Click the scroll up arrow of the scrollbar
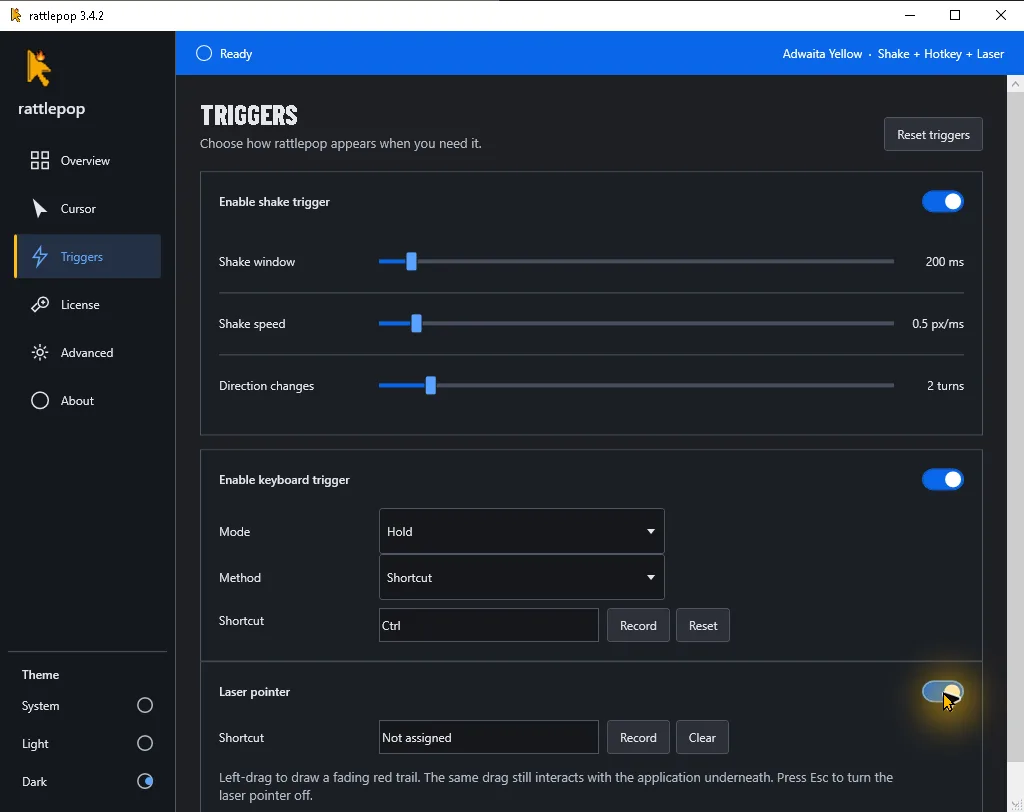 pos(1015,84)
